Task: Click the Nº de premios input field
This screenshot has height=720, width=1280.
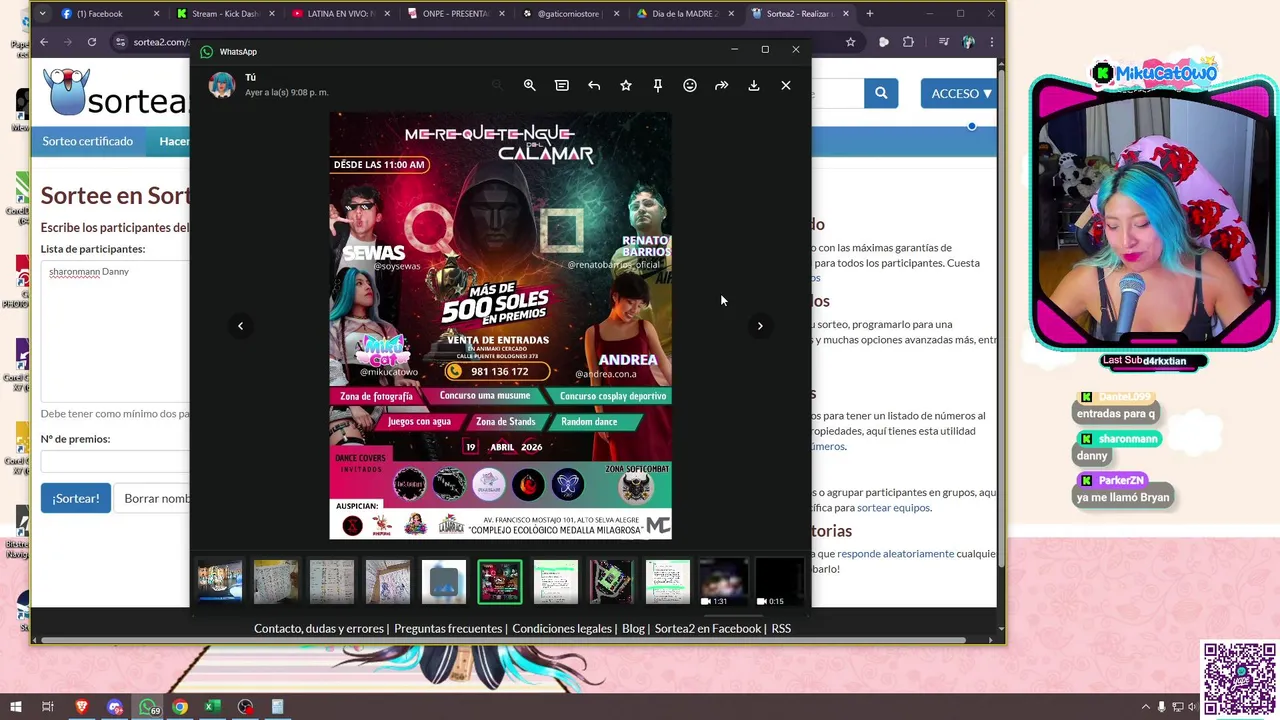Action: tap(115, 461)
